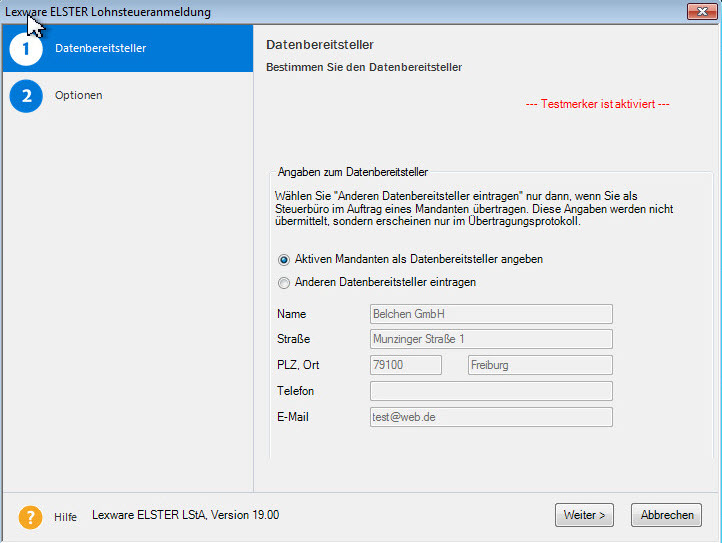Click the empty Telefon field
The height and width of the screenshot is (543, 722).
click(x=491, y=391)
